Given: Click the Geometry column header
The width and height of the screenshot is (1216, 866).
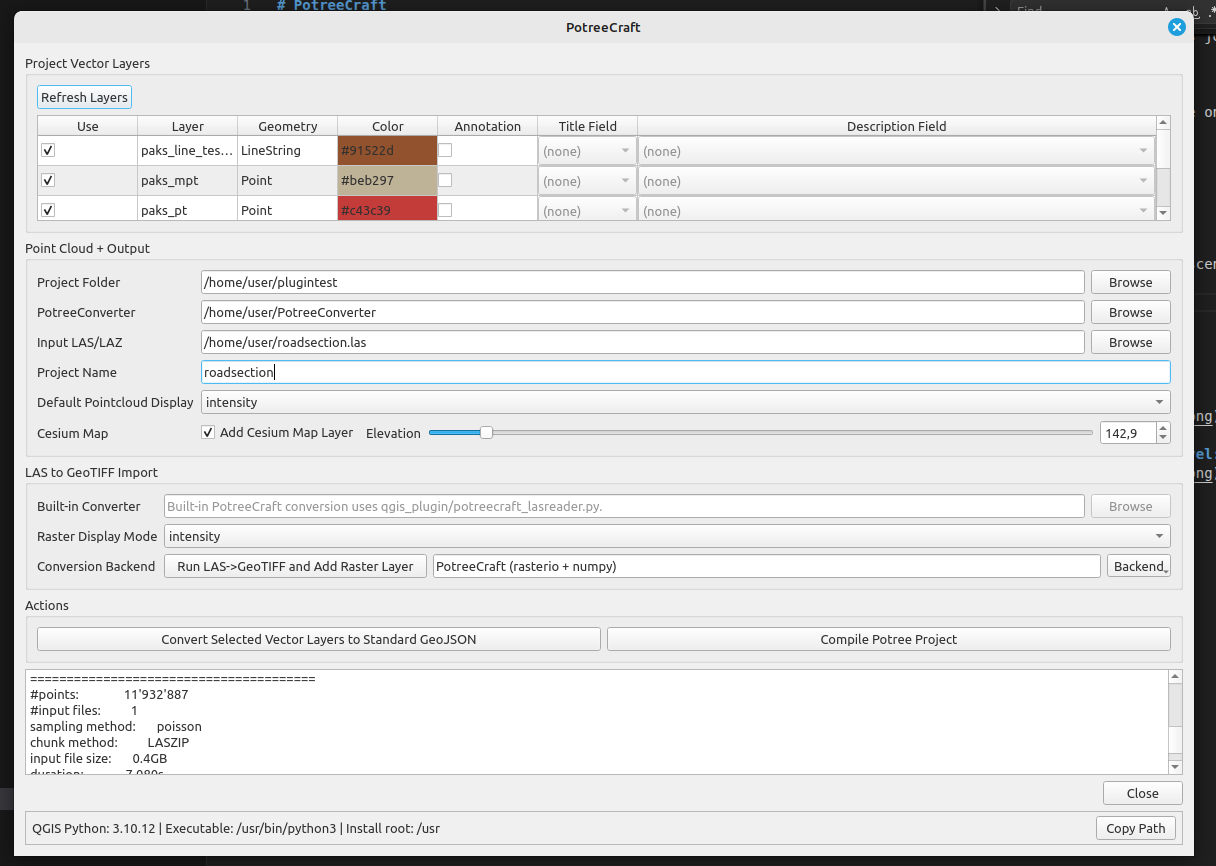Looking at the screenshot, I should coord(288,126).
